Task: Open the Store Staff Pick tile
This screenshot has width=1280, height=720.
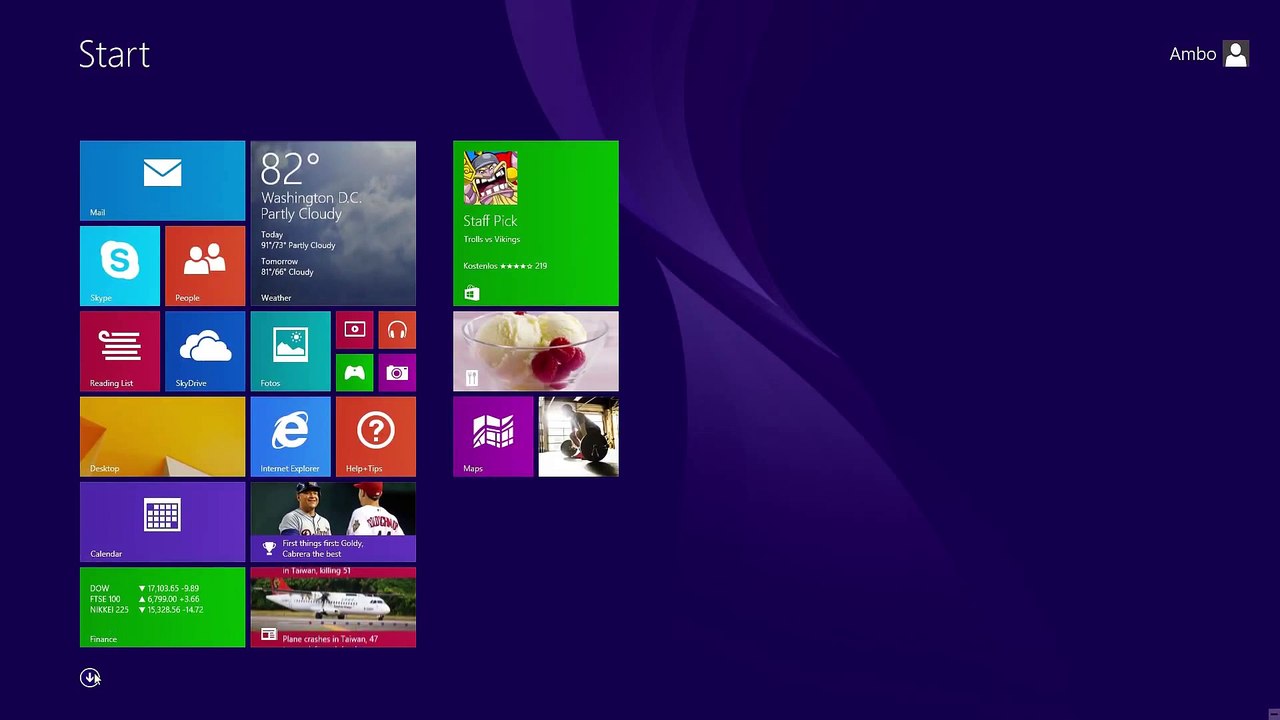Action: [x=536, y=223]
